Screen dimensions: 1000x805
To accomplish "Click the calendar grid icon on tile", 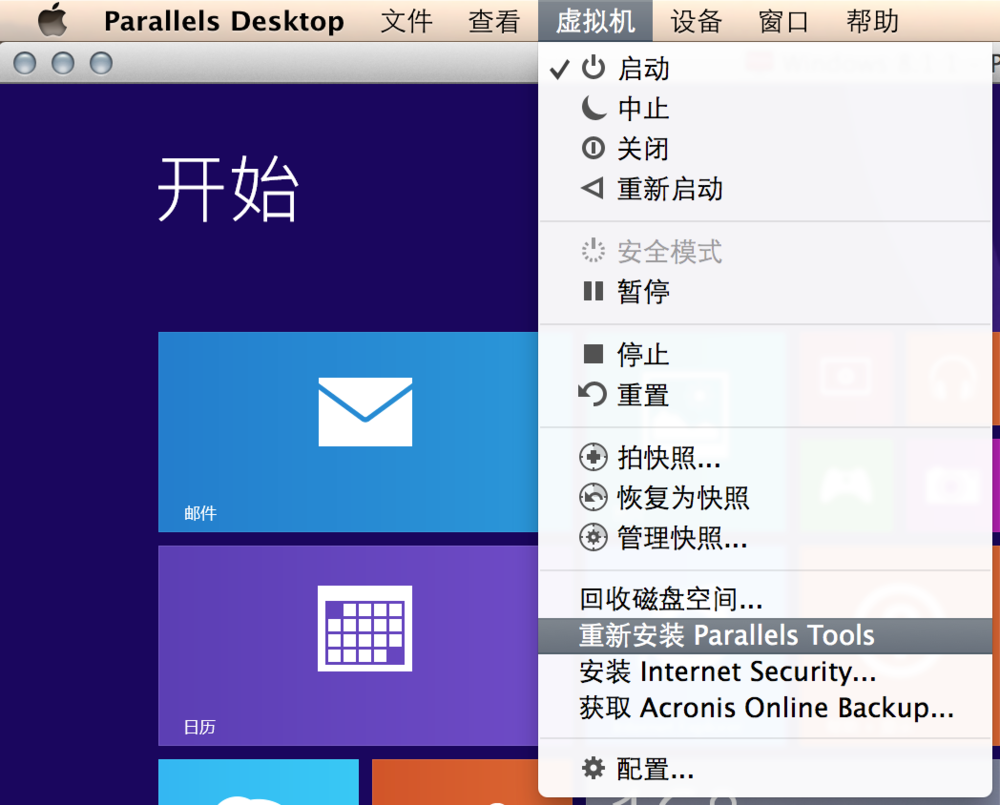I will point(365,628).
